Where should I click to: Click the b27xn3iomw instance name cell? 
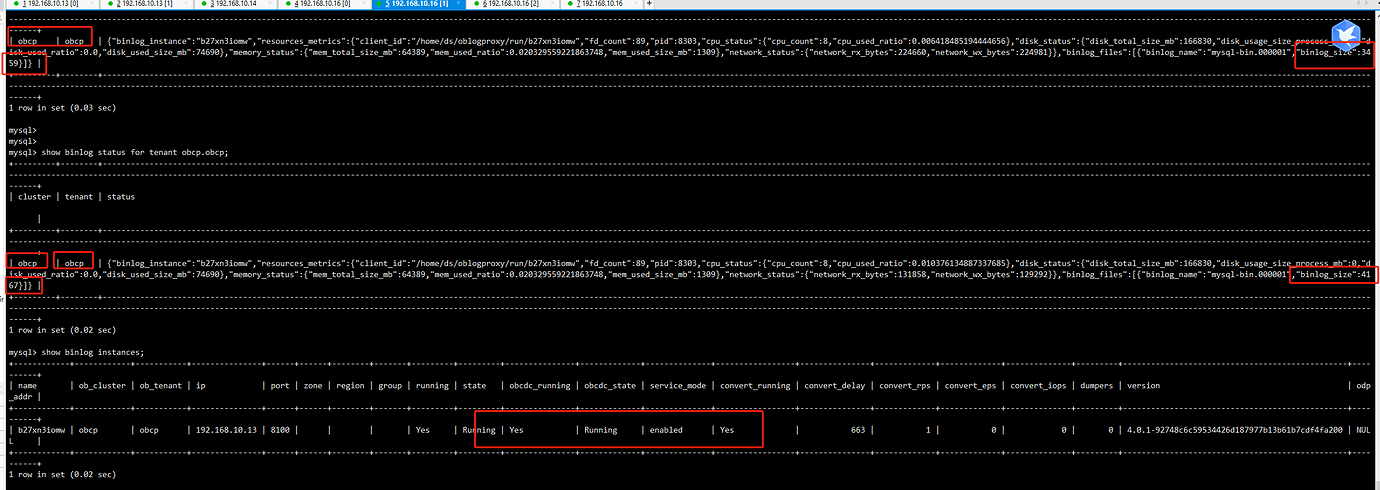point(40,429)
